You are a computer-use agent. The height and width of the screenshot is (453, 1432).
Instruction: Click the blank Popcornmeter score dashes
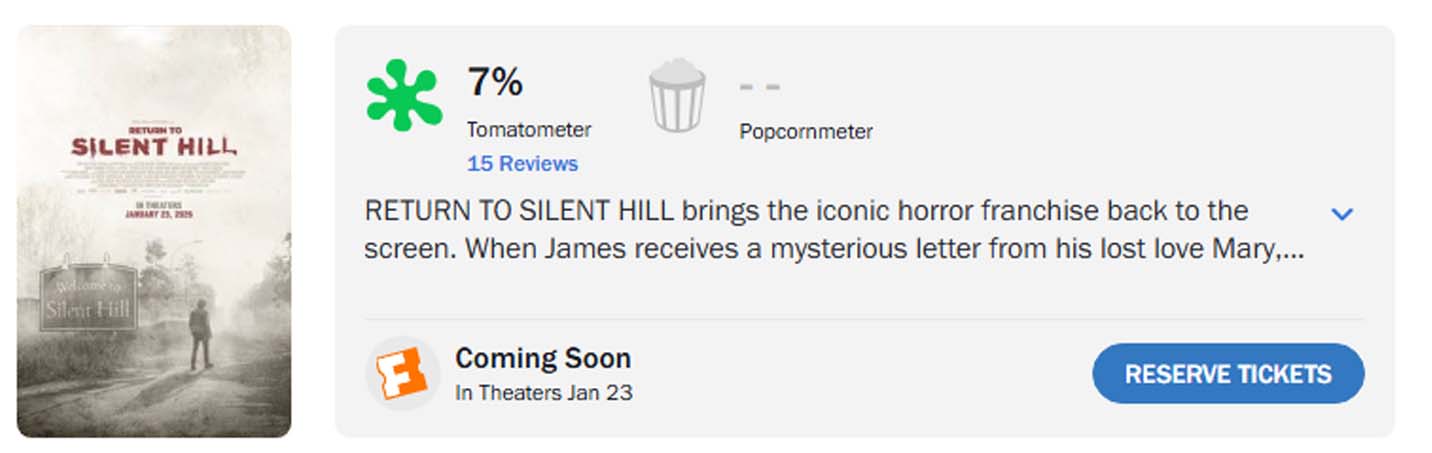(x=760, y=87)
